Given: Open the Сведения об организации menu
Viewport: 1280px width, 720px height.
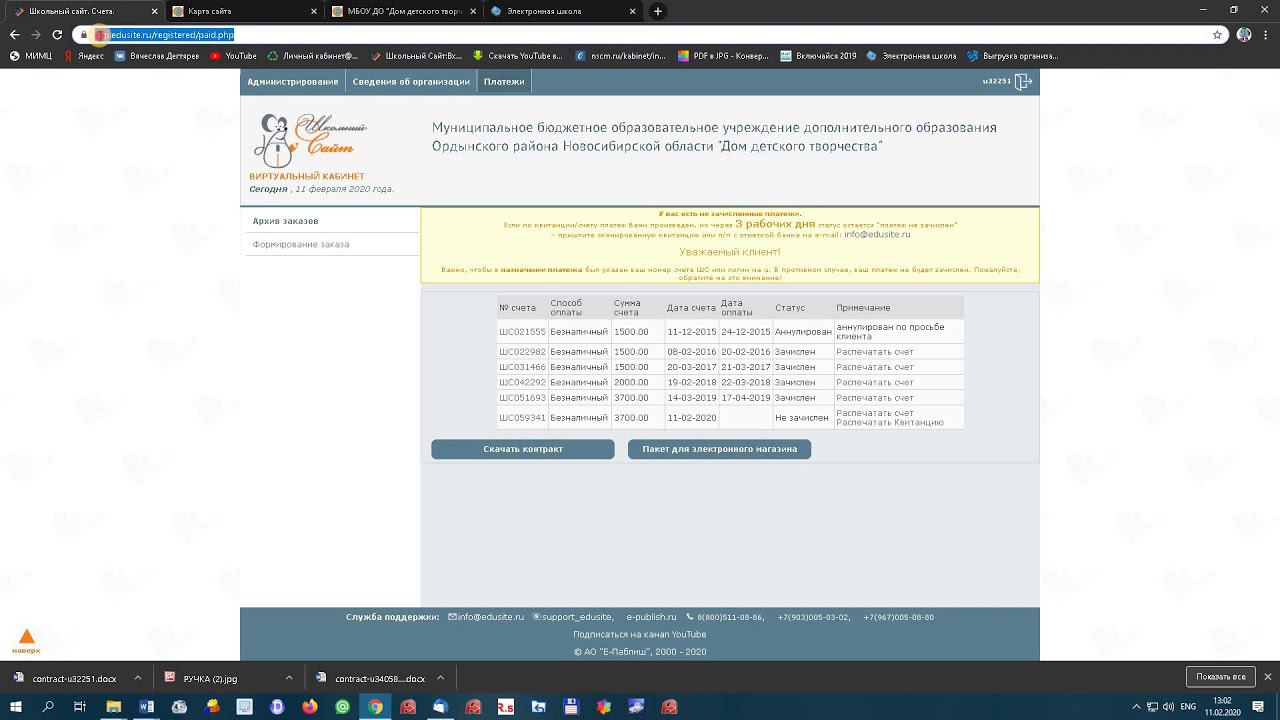Looking at the screenshot, I should click(x=411, y=82).
